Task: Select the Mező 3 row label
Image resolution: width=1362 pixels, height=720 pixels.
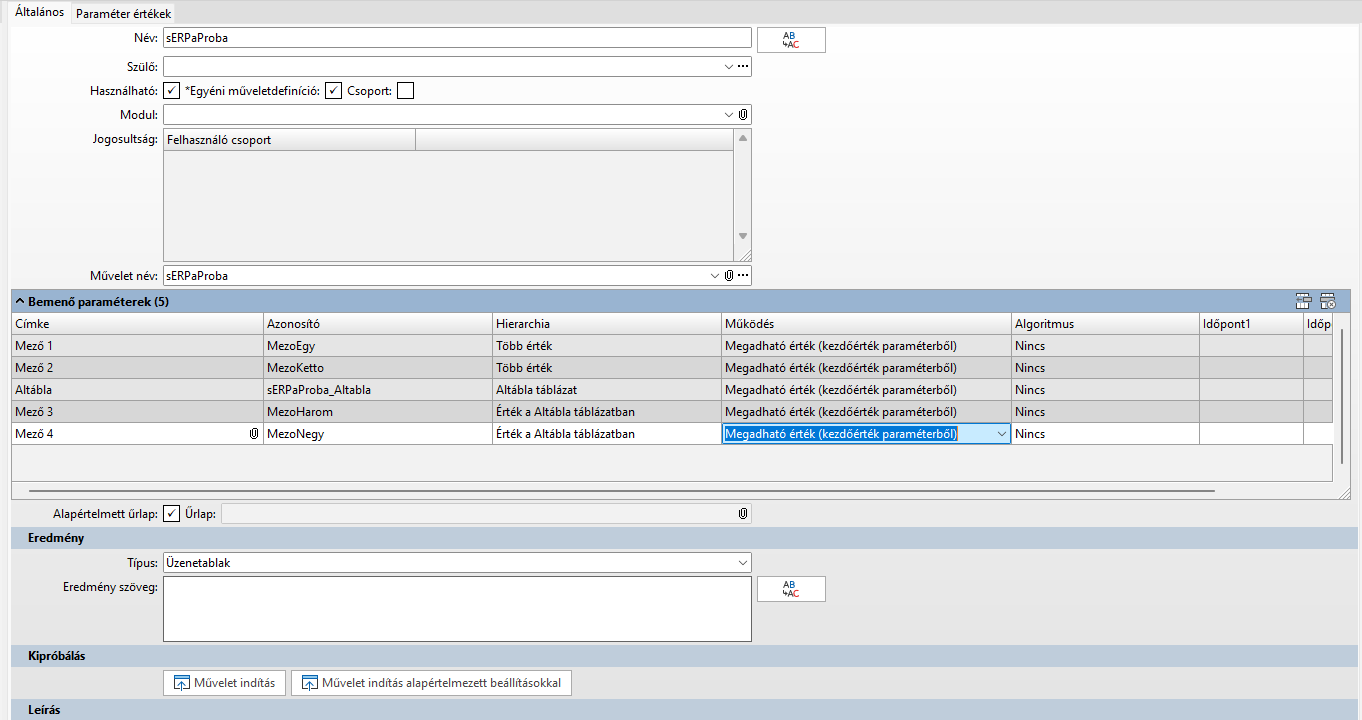Action: click(x=138, y=412)
